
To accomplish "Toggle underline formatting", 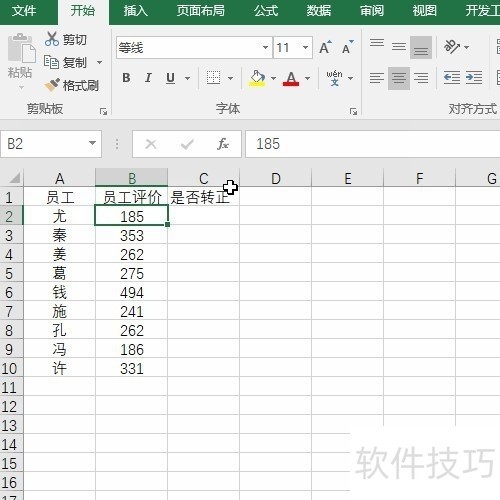I will click(170, 78).
